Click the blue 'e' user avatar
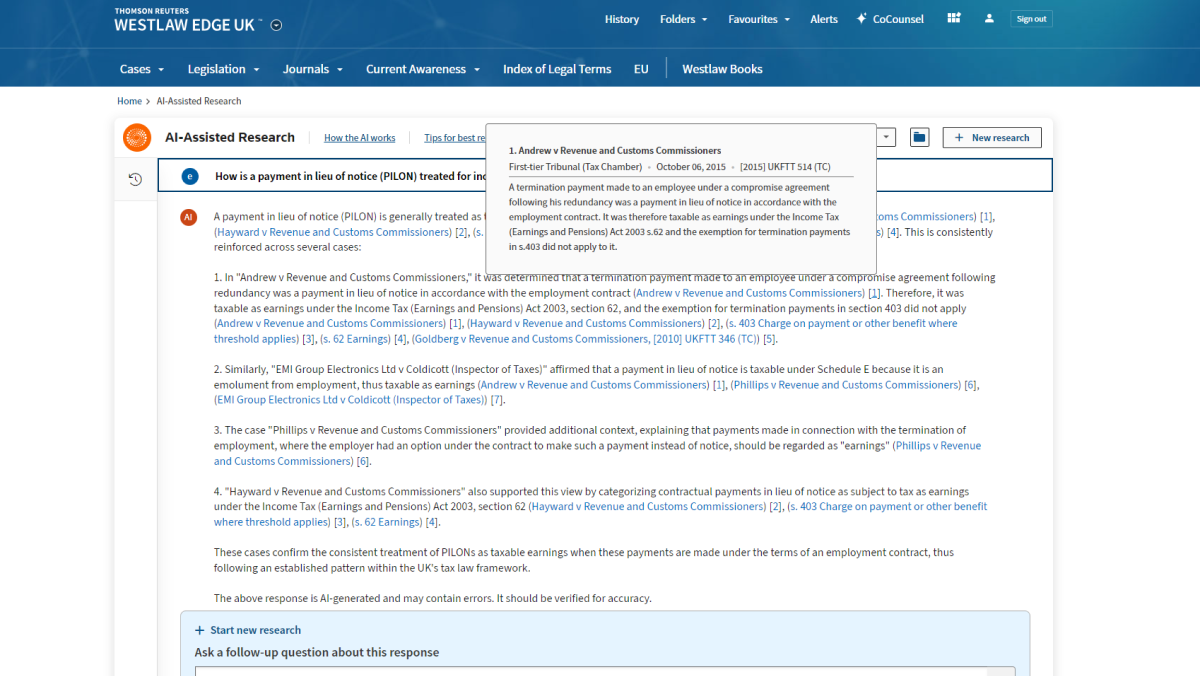Image resolution: width=1200 pixels, height=676 pixels. tap(190, 176)
